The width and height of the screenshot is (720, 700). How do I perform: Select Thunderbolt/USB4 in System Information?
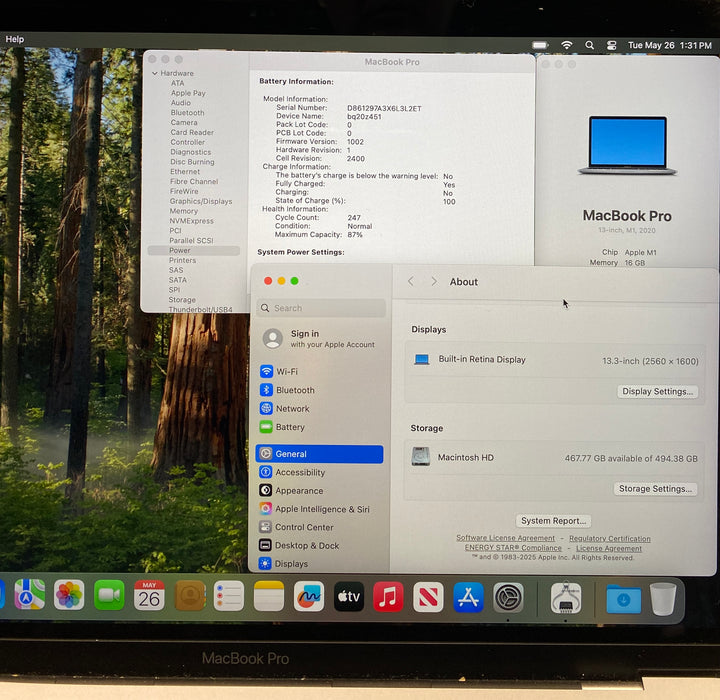(200, 310)
